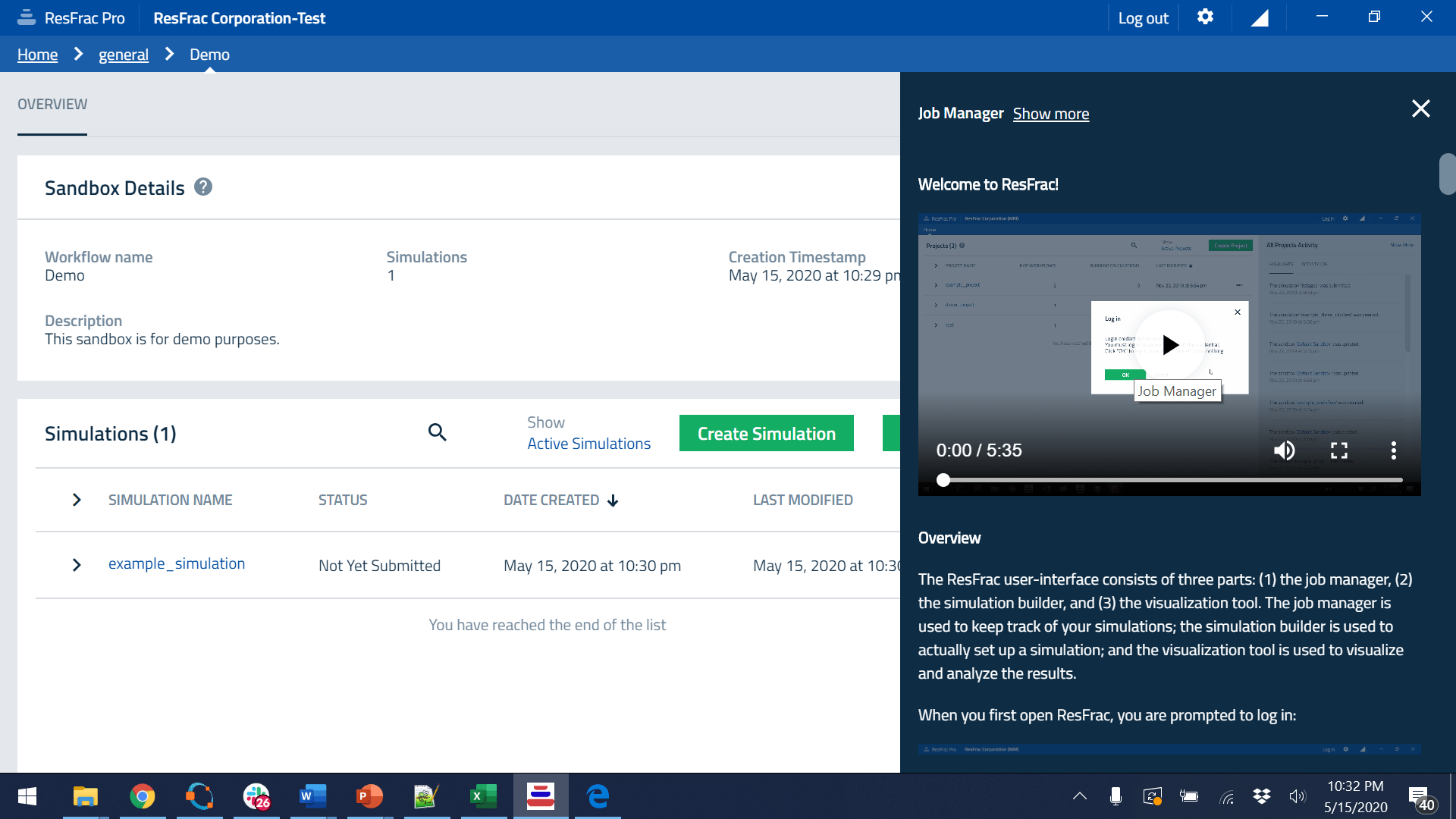The image size is (1456, 819).
Task: Open Microsoft Edge from taskbar
Action: (598, 796)
